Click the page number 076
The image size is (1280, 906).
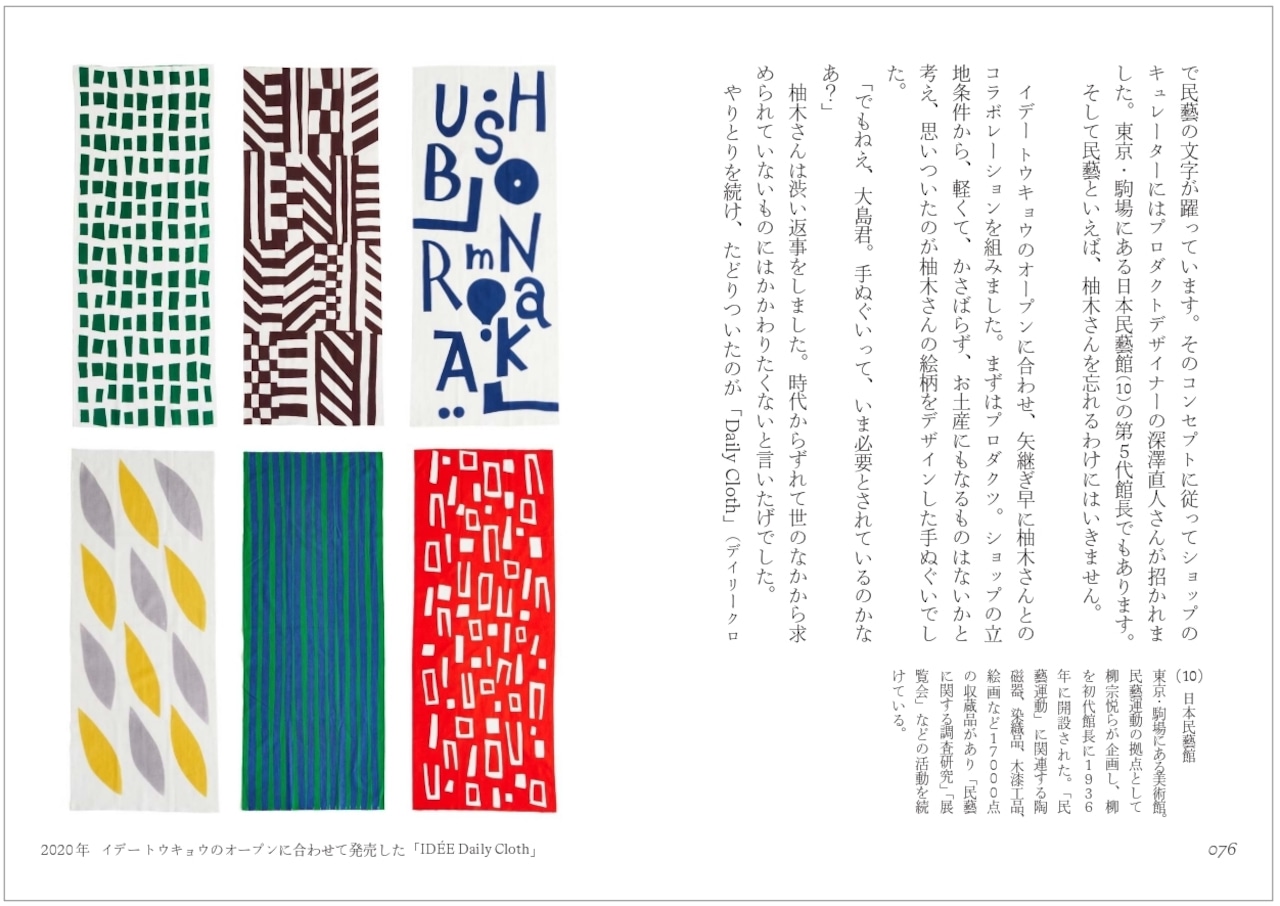(x=1222, y=850)
